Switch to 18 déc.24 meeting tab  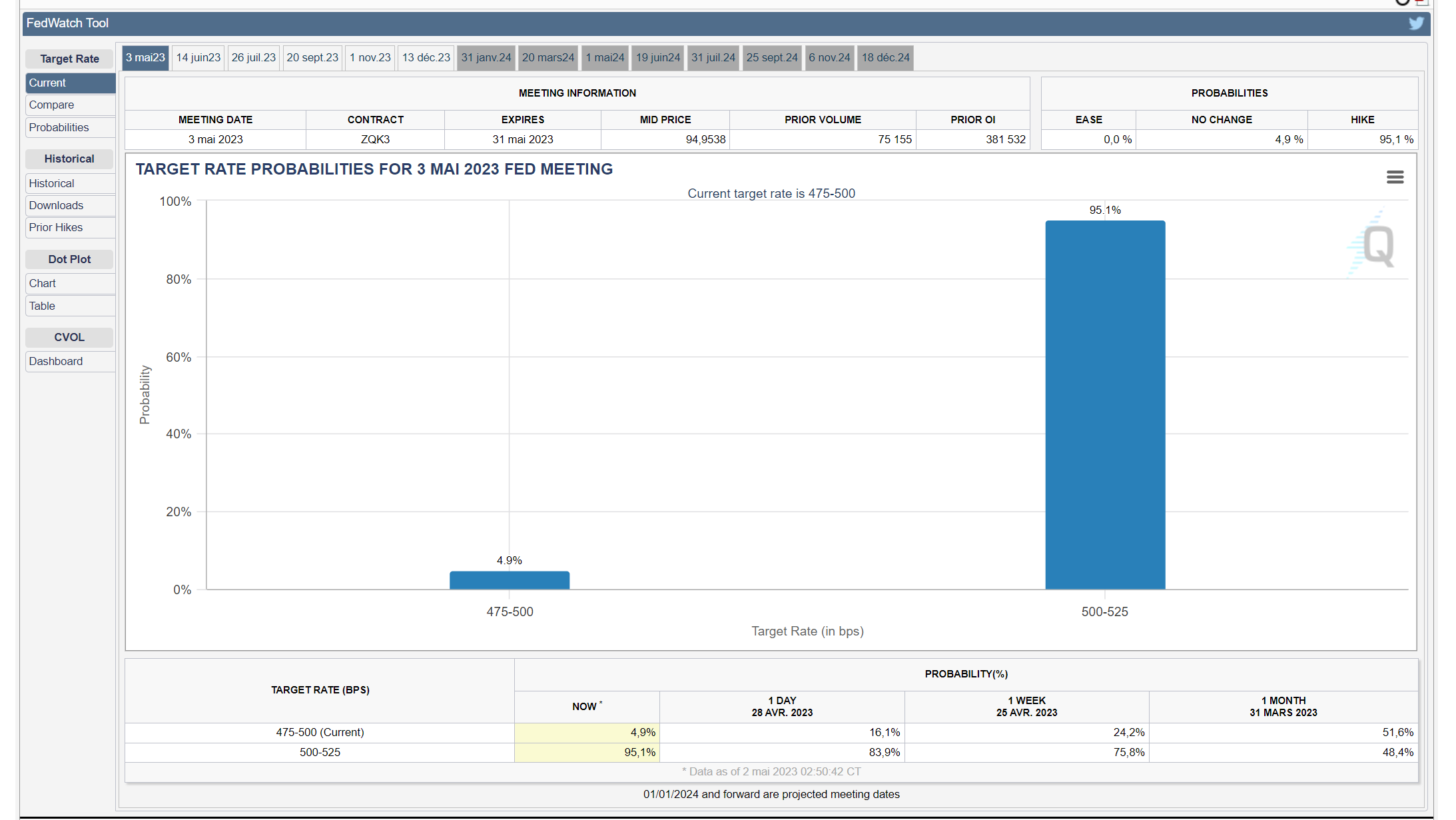click(885, 58)
